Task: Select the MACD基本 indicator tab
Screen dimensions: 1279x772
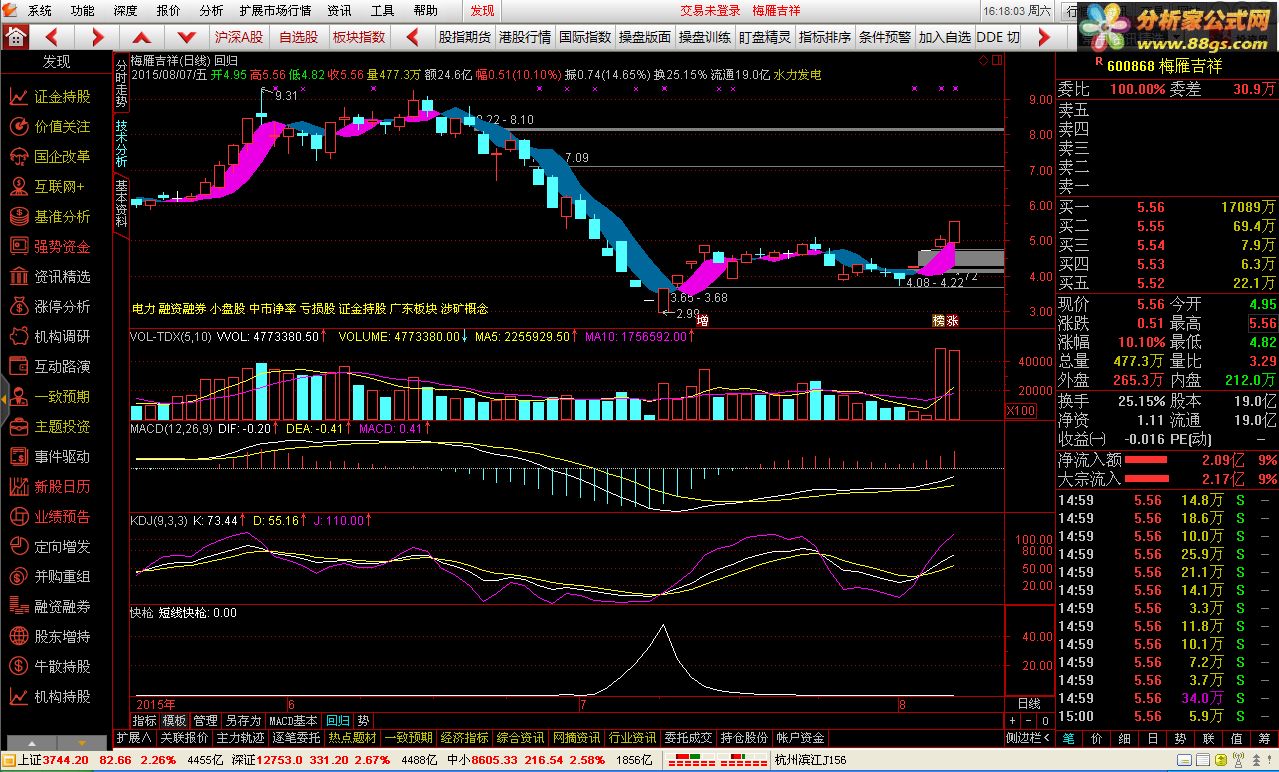Action: 293,720
